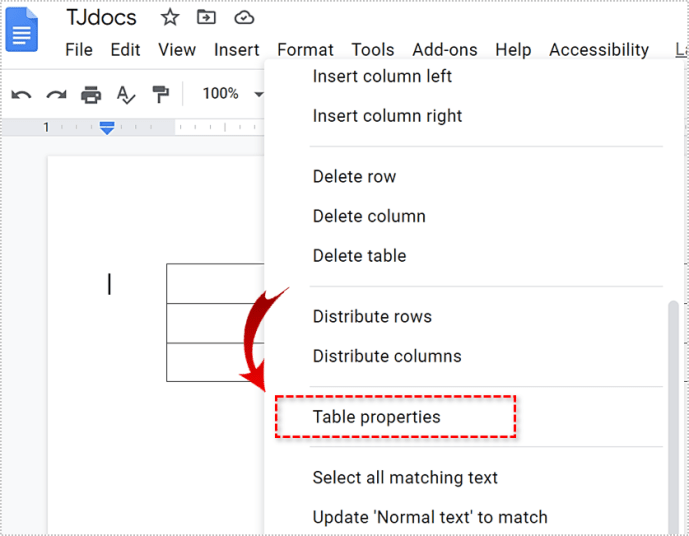The width and height of the screenshot is (689, 536).
Task: Click the blue indent marker on ruler
Action: (107, 128)
